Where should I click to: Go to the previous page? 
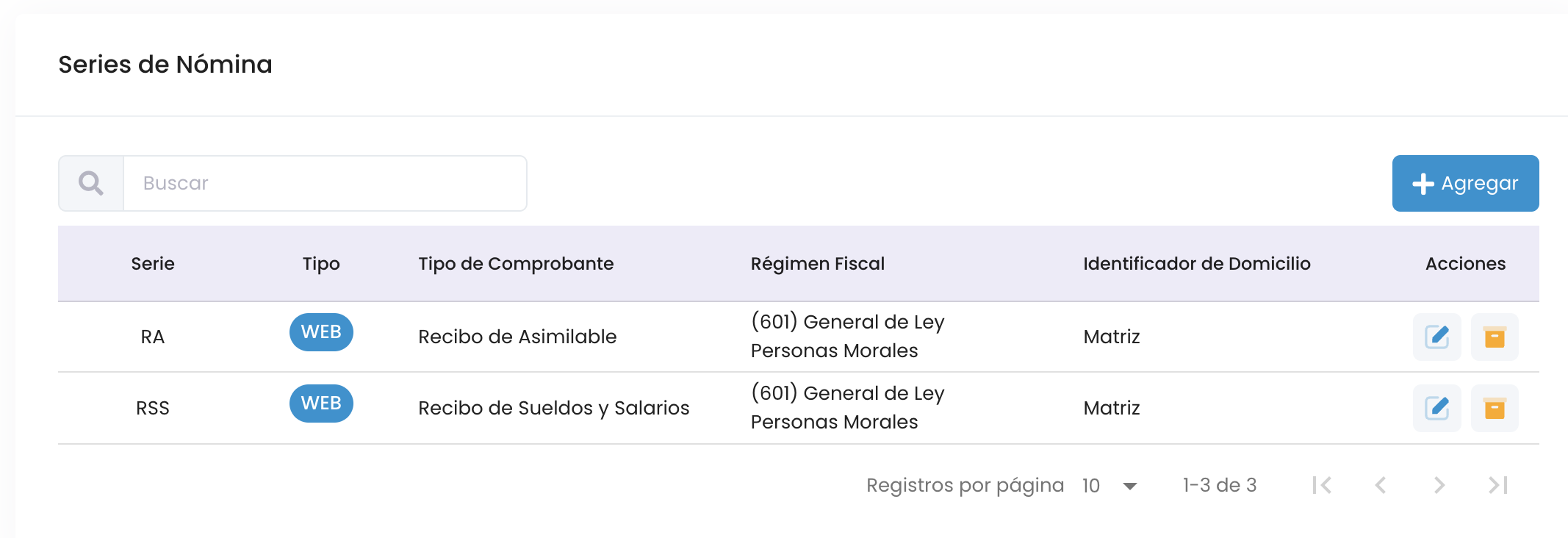pos(1381,485)
